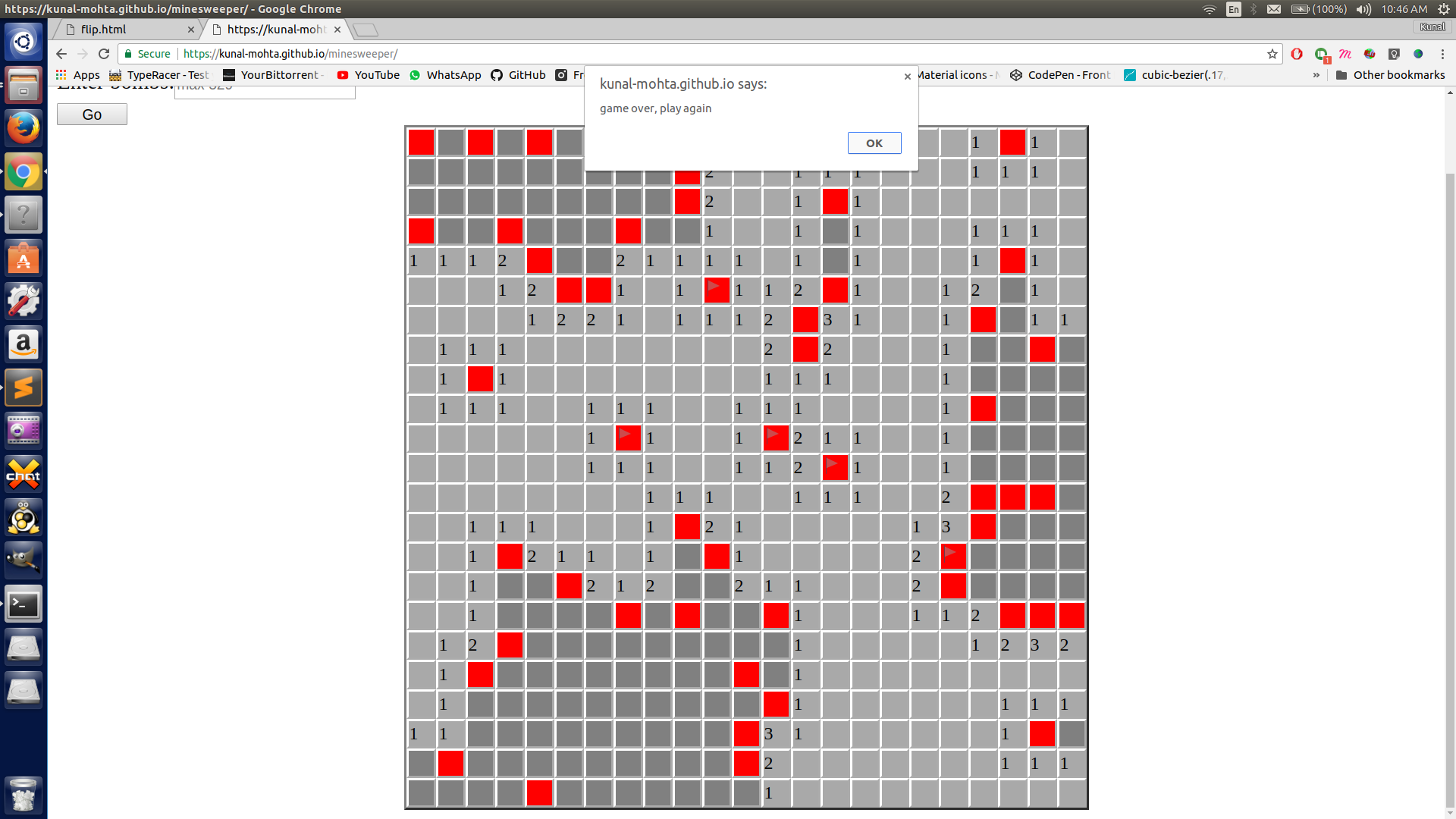Click the OK button in alert dialog
The width and height of the screenshot is (1456, 819).
pyautogui.click(x=874, y=143)
